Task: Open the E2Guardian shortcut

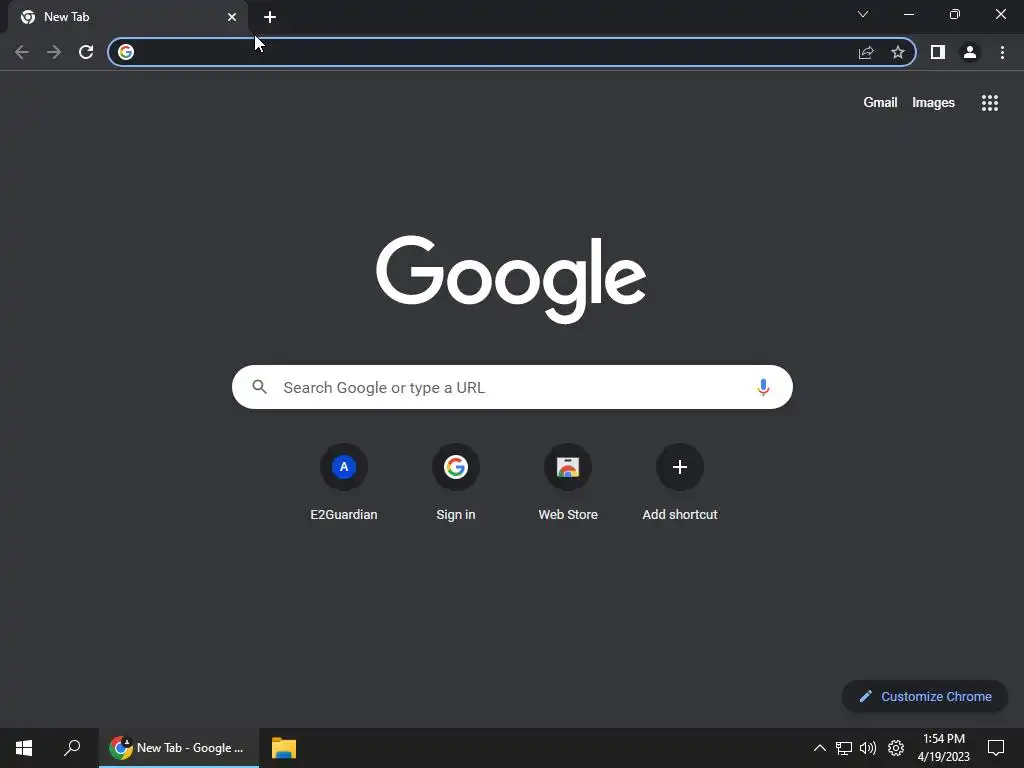Action: pos(344,483)
